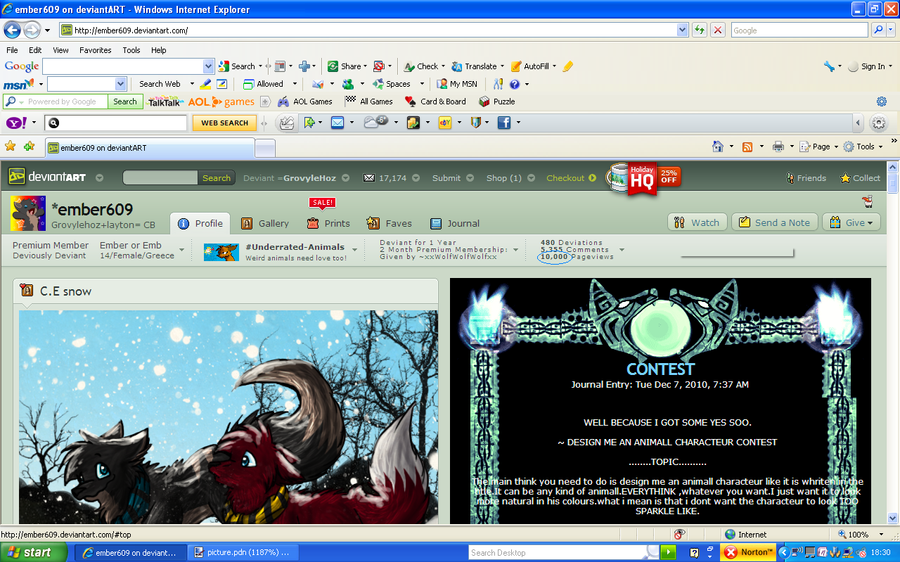Switch to the Gallery tab

click(x=265, y=223)
